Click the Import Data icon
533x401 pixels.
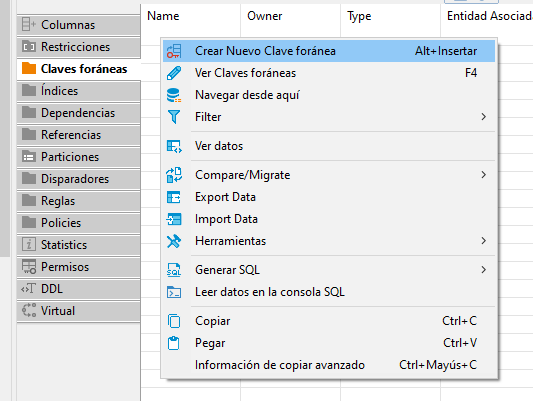[x=174, y=219]
